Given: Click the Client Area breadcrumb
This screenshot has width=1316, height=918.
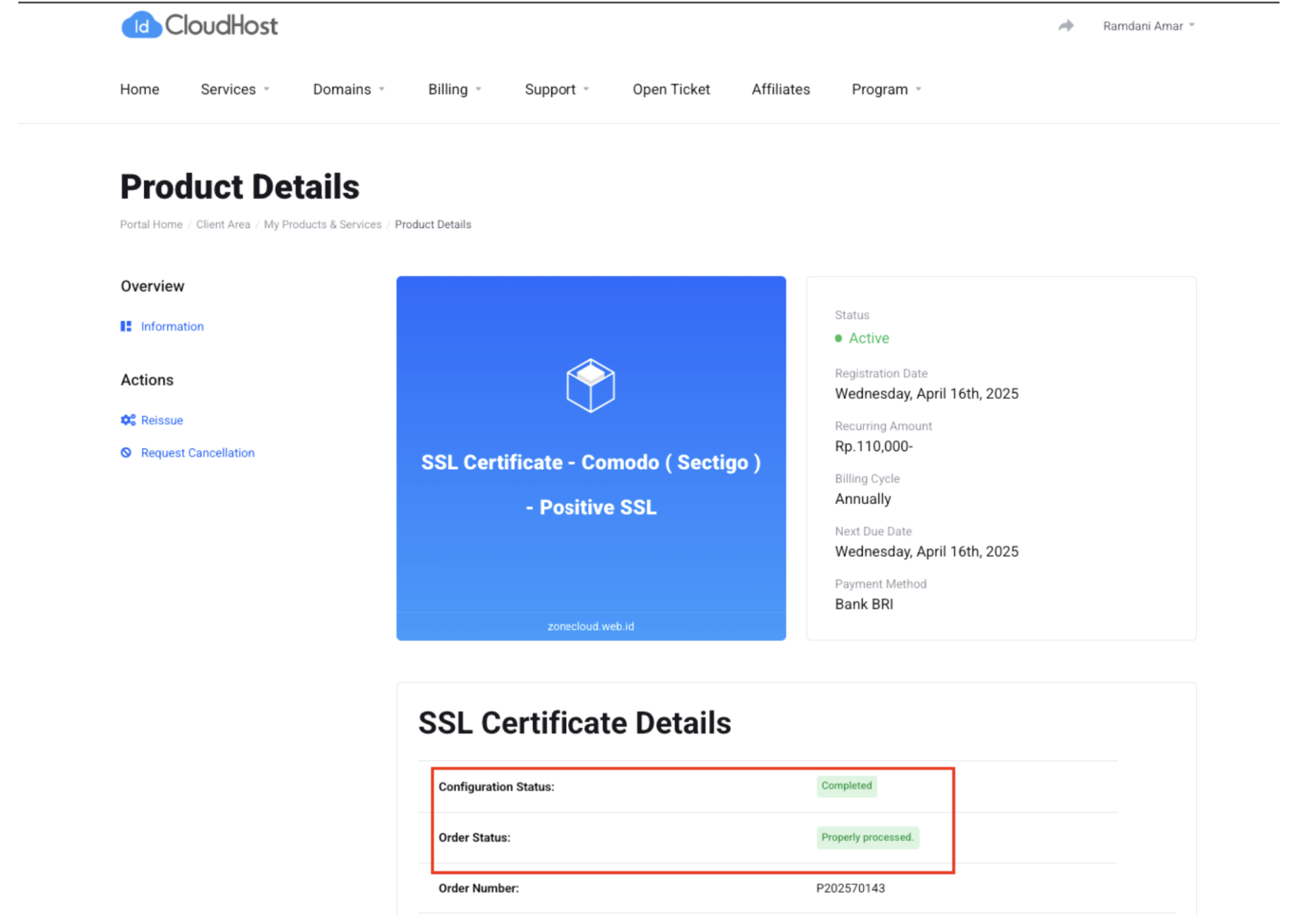Looking at the screenshot, I should (223, 225).
